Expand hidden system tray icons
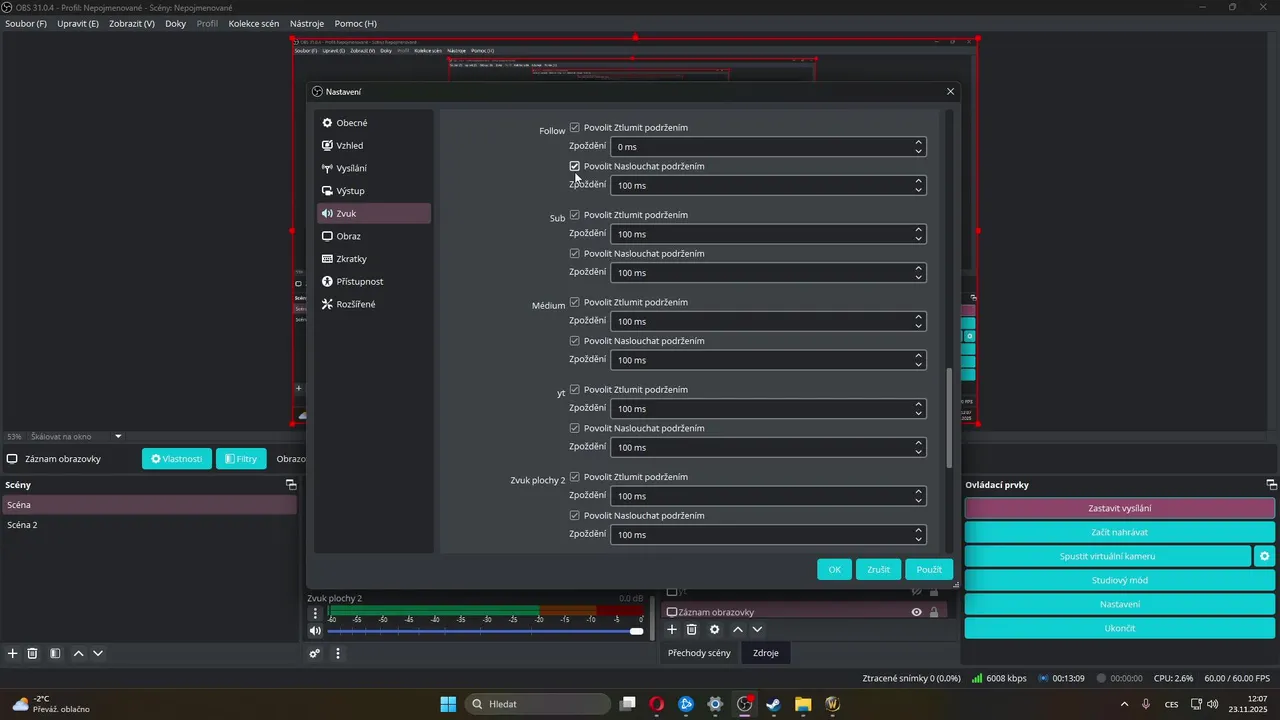1280x720 pixels. 1124,704
